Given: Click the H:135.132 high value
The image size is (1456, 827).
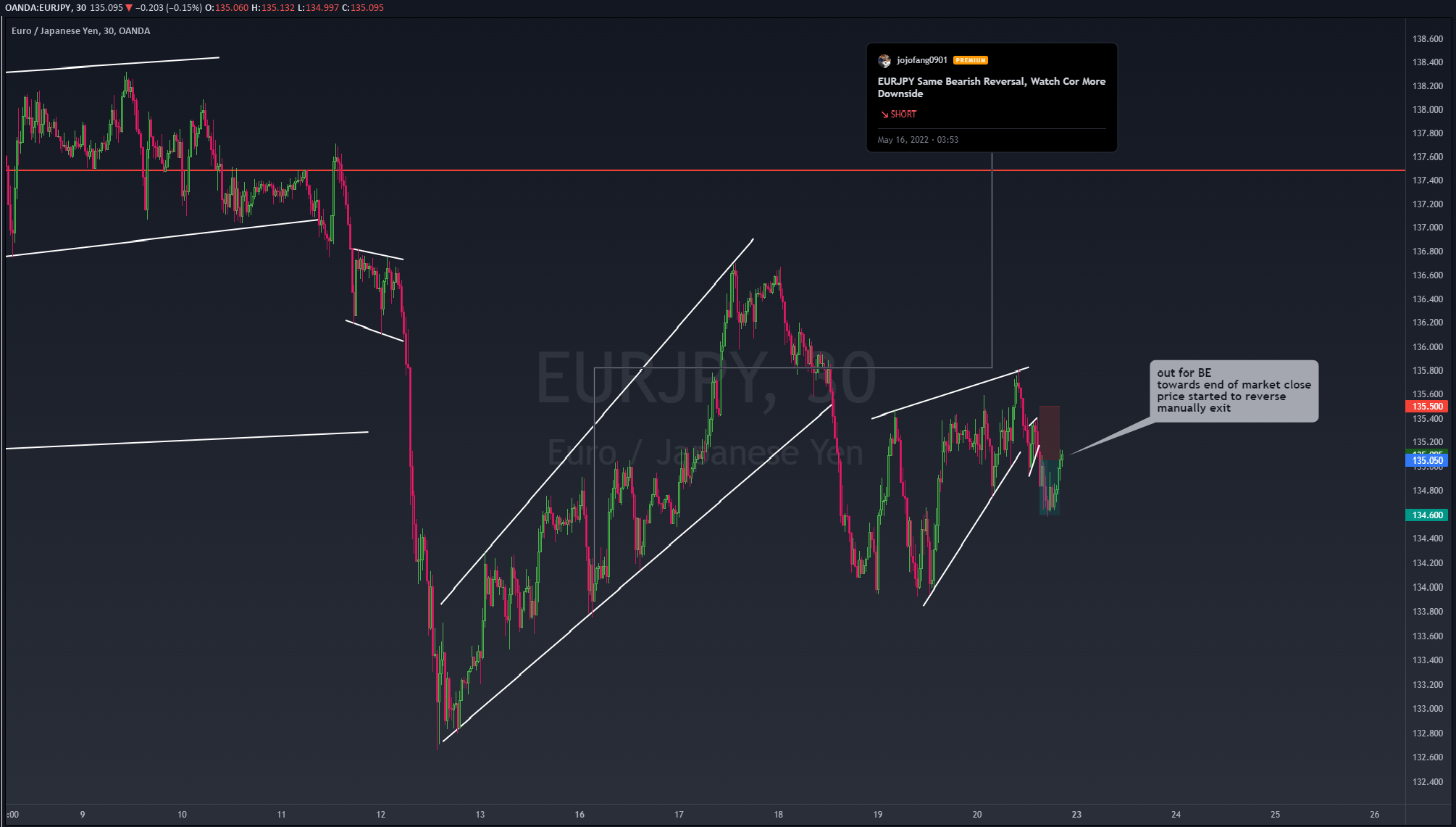Looking at the screenshot, I should (x=273, y=7).
